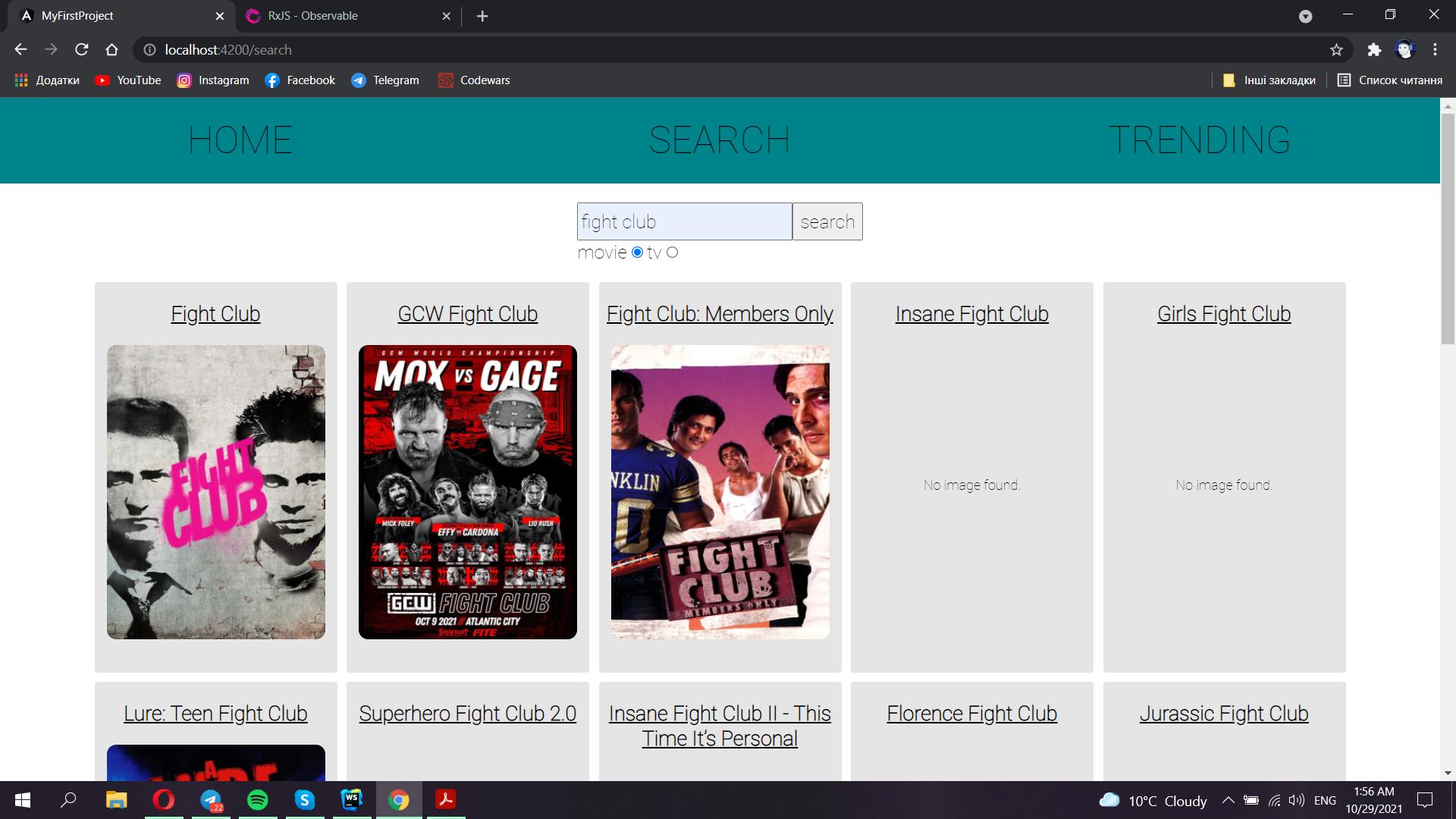Click the Florence Fight Club title
This screenshot has width=1456, height=819.
point(972,713)
